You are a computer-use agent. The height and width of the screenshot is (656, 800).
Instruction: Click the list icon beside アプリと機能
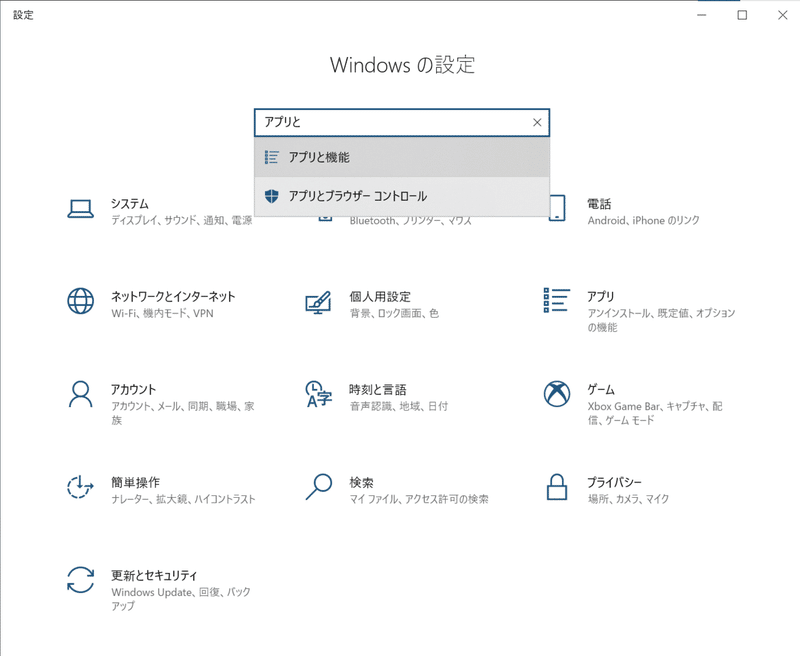(x=271, y=157)
